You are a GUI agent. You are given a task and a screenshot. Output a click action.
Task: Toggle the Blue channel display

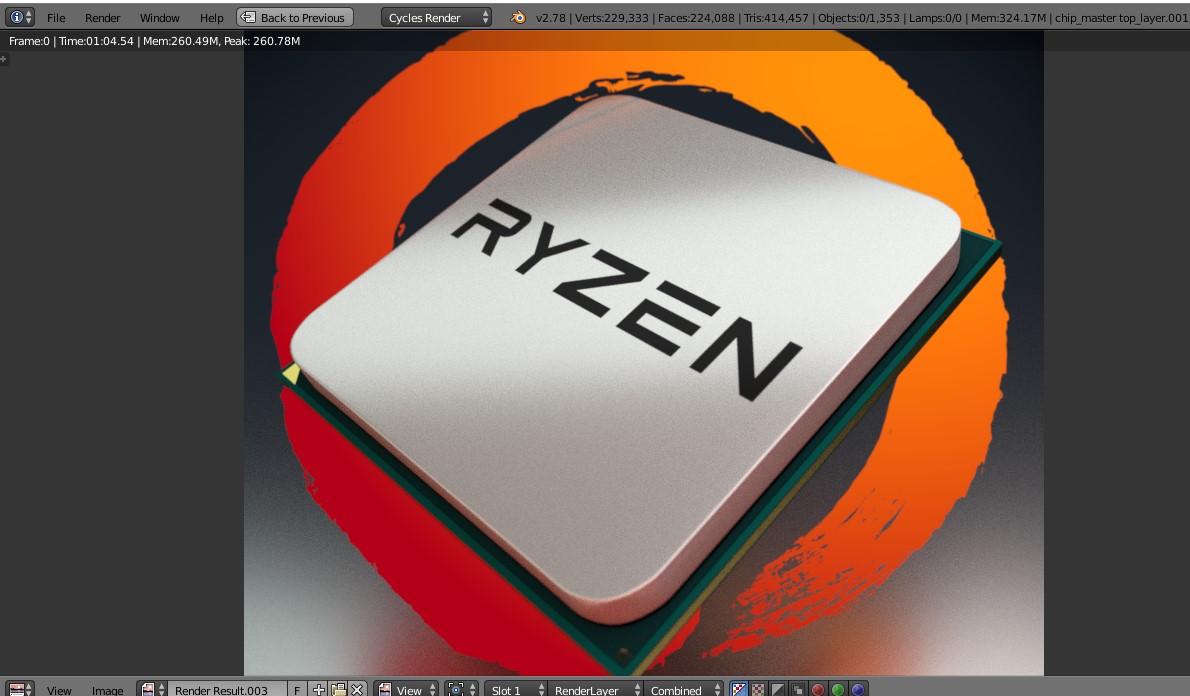pos(858,689)
